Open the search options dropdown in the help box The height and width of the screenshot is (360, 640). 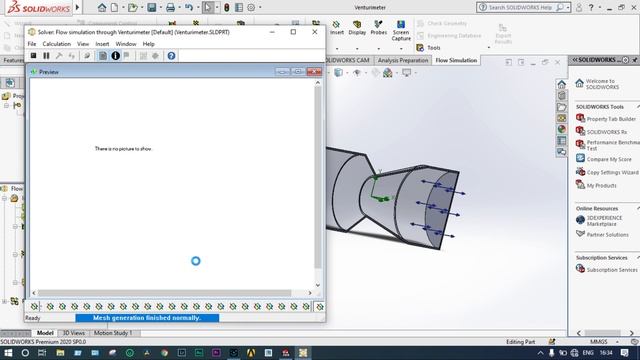coord(568,7)
